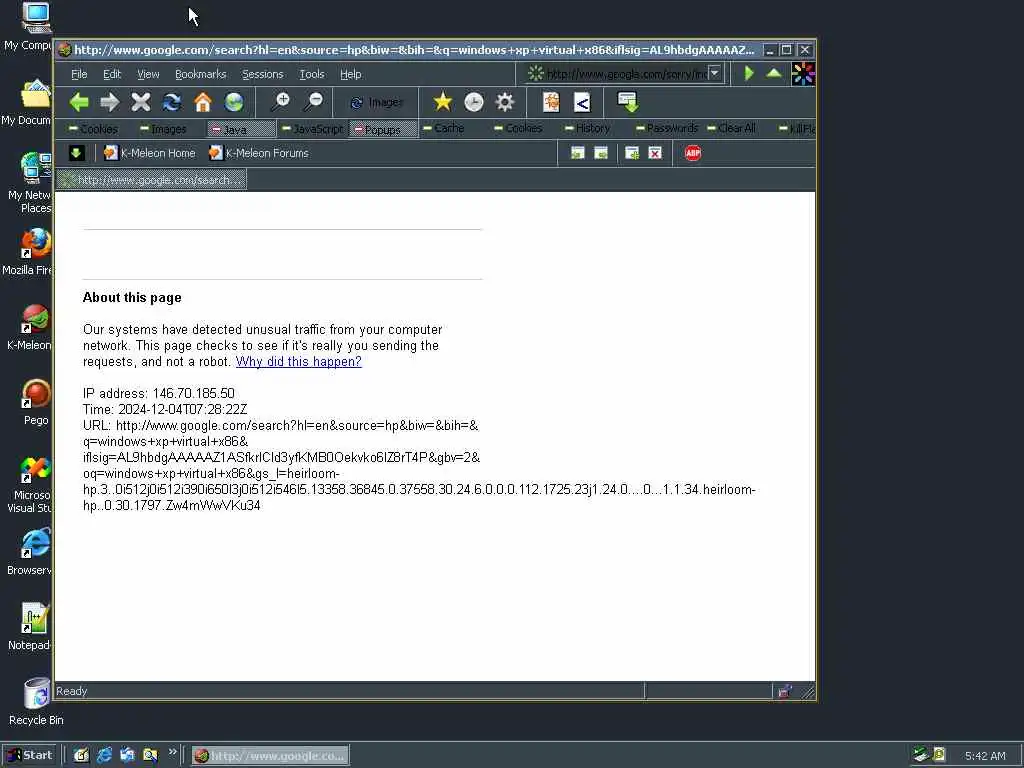Go to the home page icon
The image size is (1024, 768).
[203, 102]
